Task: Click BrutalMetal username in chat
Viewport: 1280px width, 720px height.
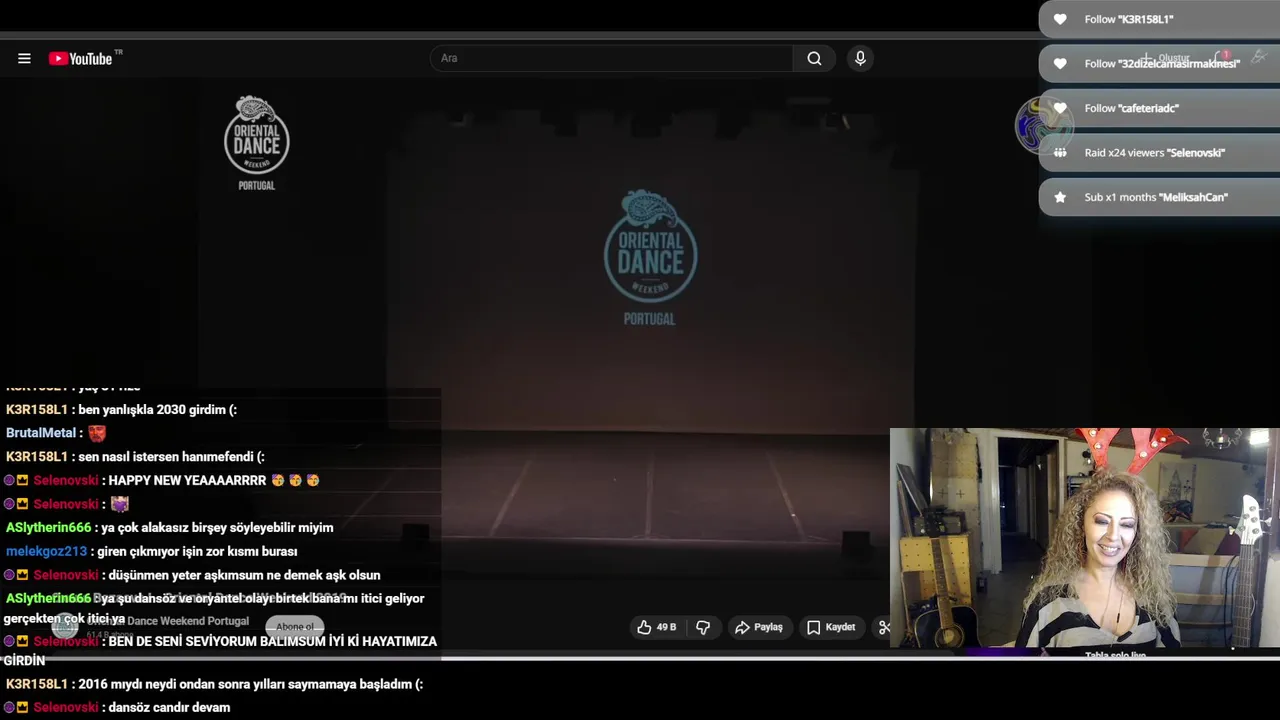Action: pos(41,433)
